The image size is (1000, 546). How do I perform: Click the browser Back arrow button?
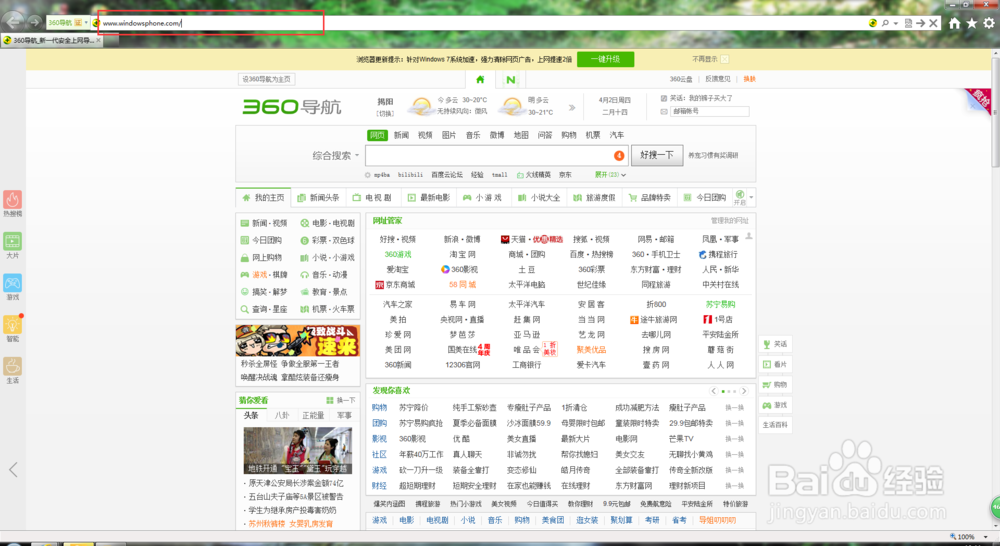pyautogui.click(x=13, y=22)
